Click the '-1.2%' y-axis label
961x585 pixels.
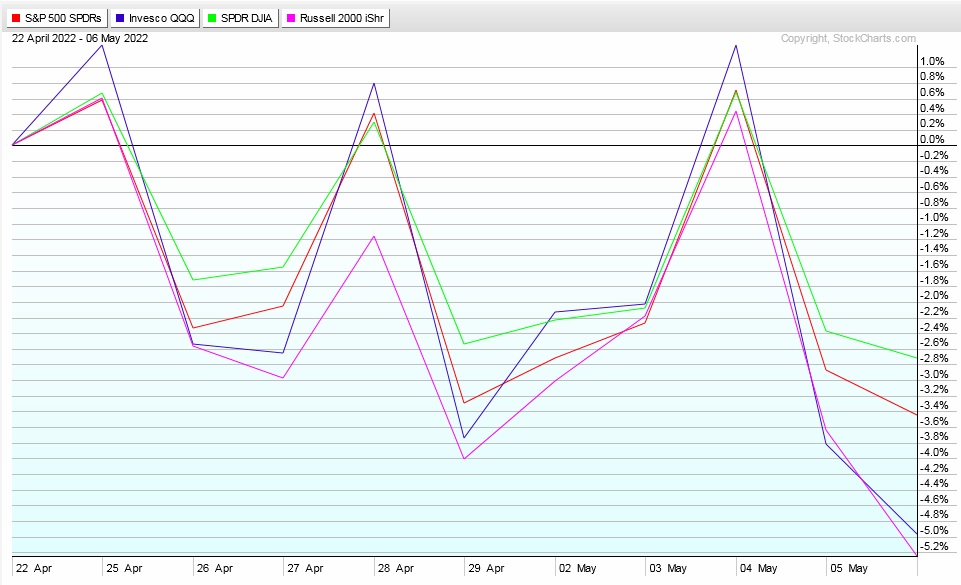tap(934, 233)
